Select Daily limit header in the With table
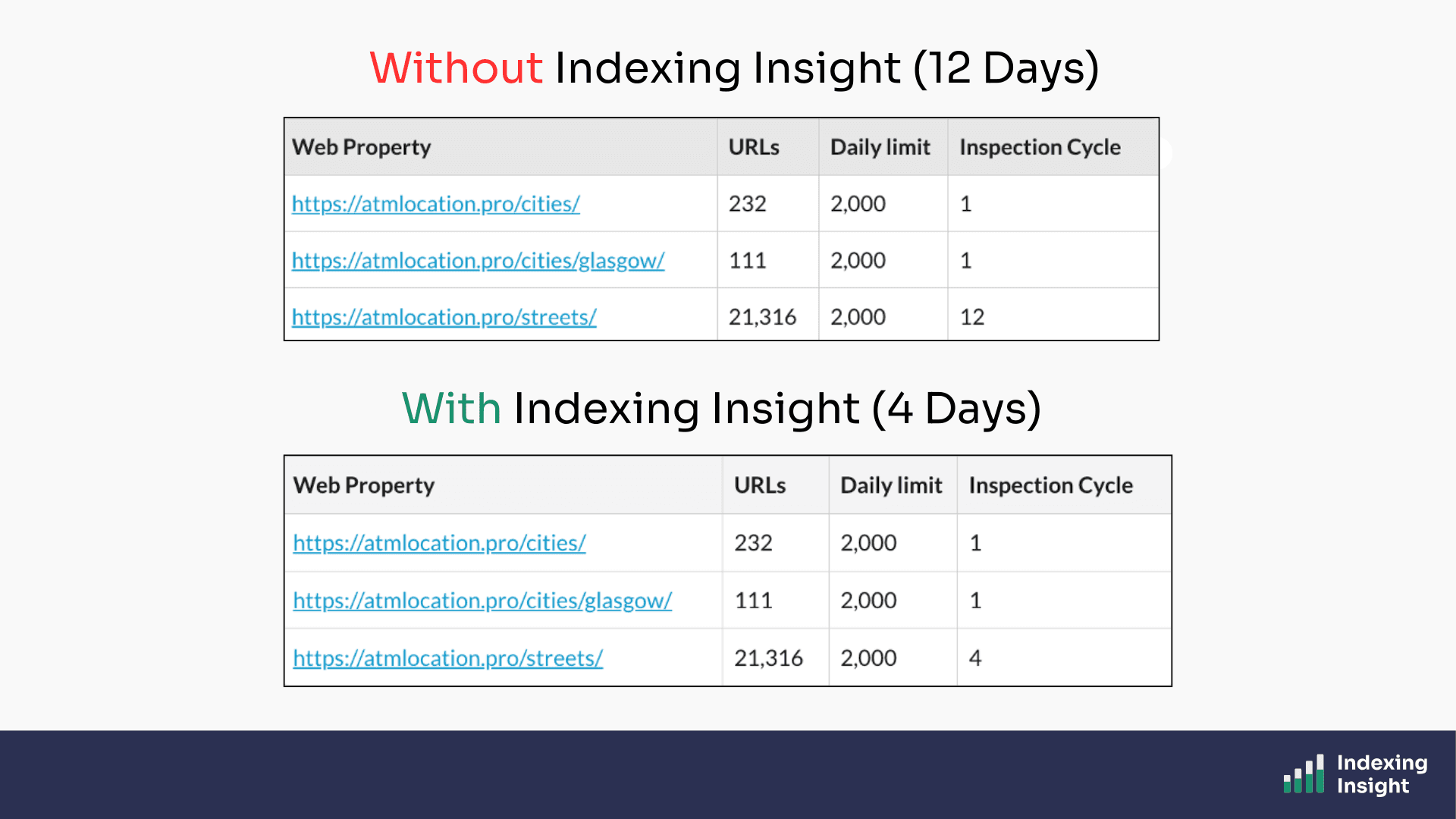Image resolution: width=1456 pixels, height=819 pixels. [x=891, y=485]
